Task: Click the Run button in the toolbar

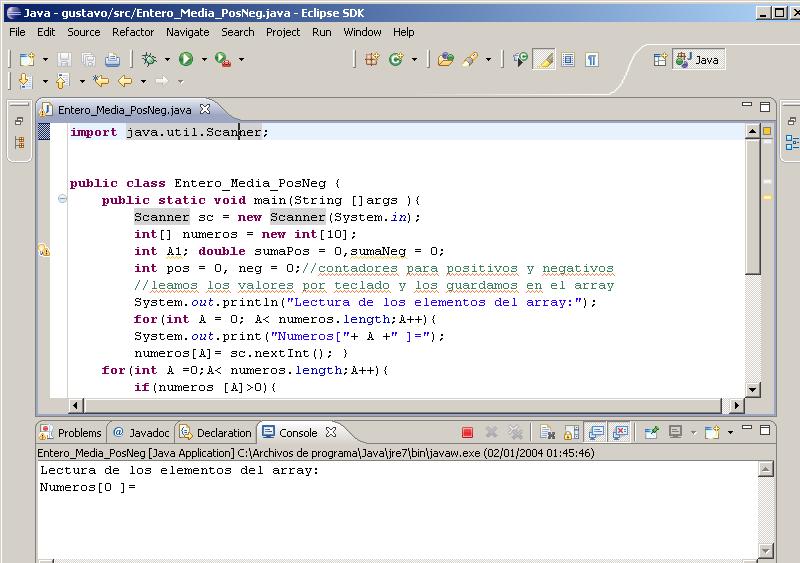Action: click(186, 60)
